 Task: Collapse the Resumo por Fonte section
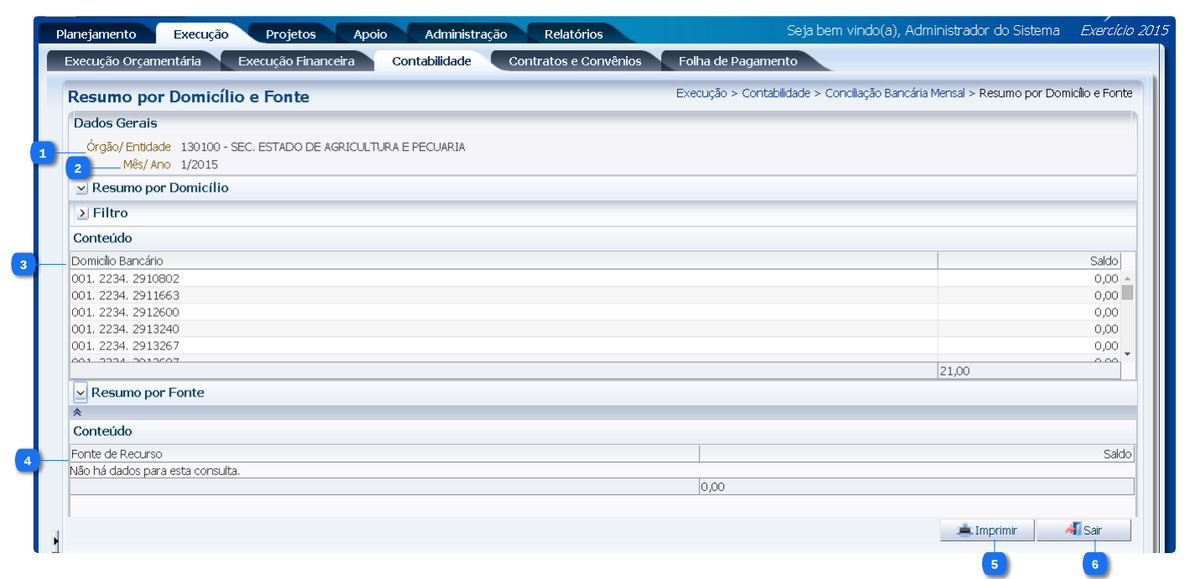click(81, 393)
